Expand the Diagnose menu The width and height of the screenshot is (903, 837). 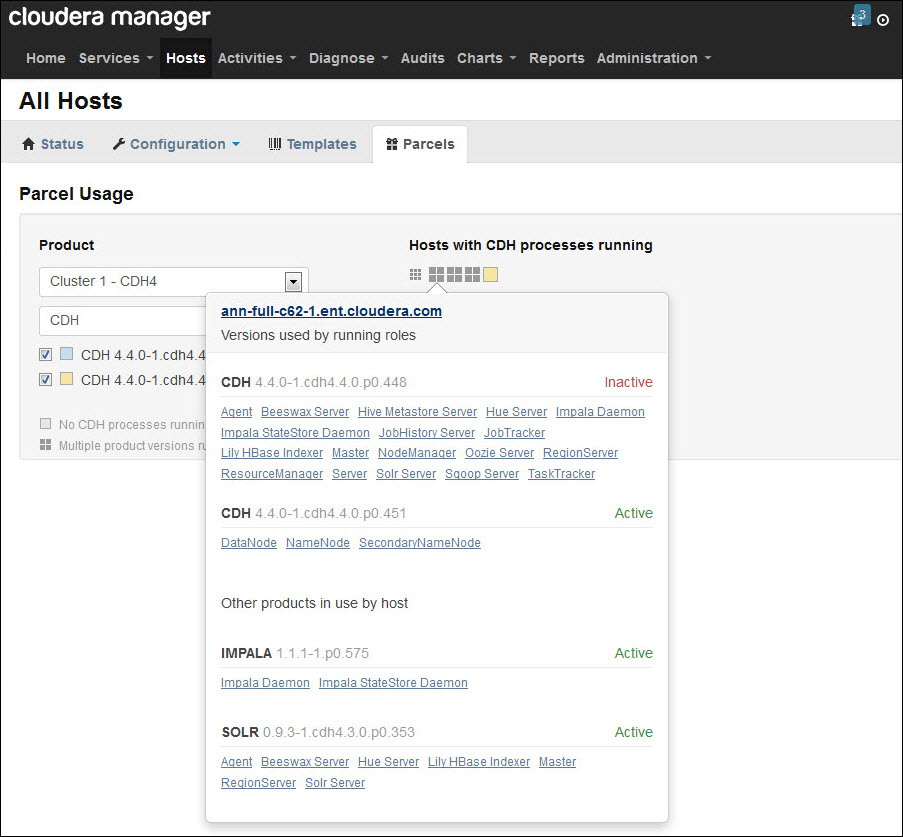coord(348,58)
